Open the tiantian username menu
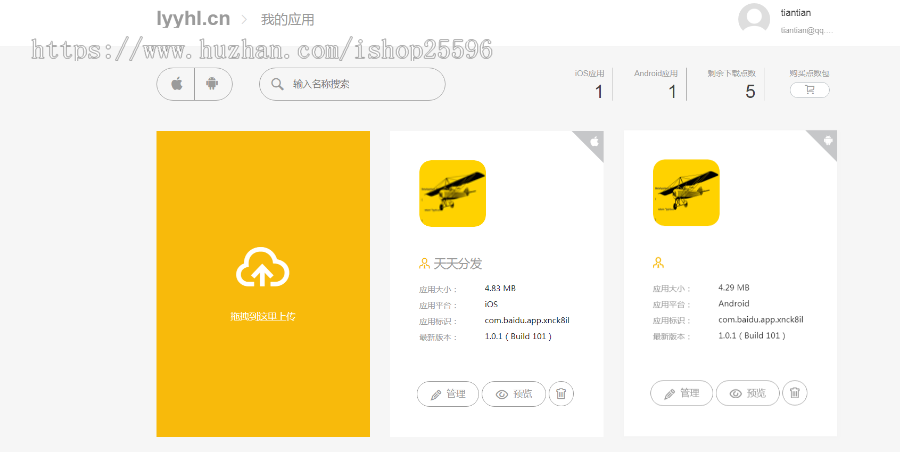900x452 pixels. point(796,13)
